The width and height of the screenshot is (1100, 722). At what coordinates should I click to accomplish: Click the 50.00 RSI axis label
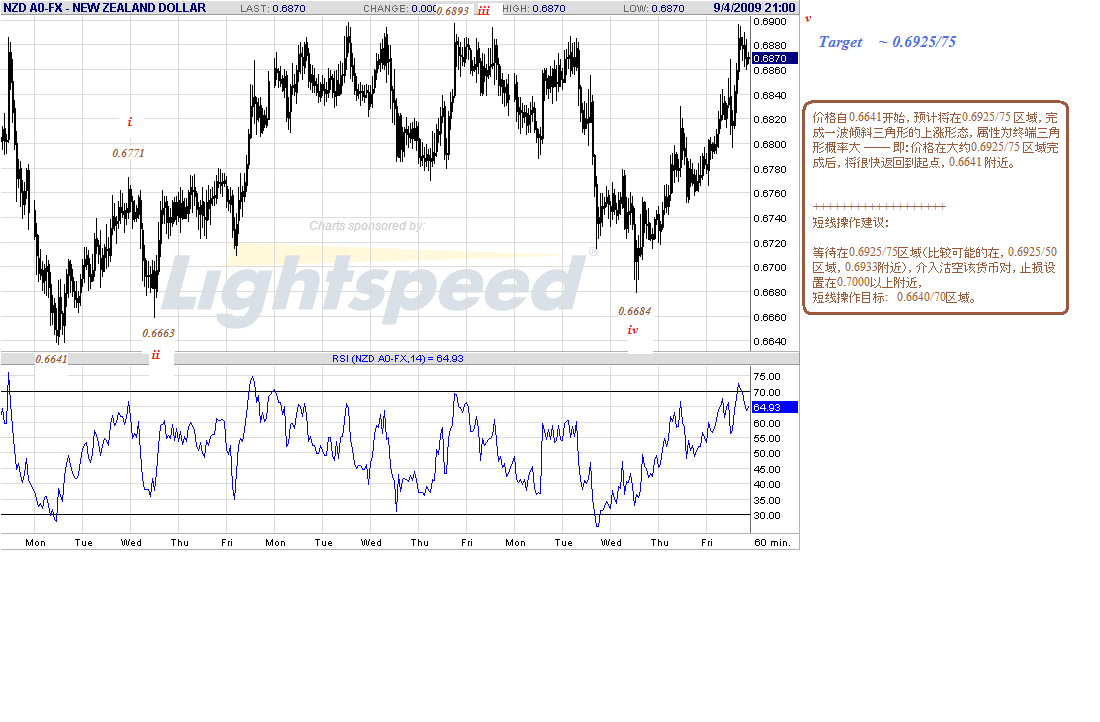point(767,454)
